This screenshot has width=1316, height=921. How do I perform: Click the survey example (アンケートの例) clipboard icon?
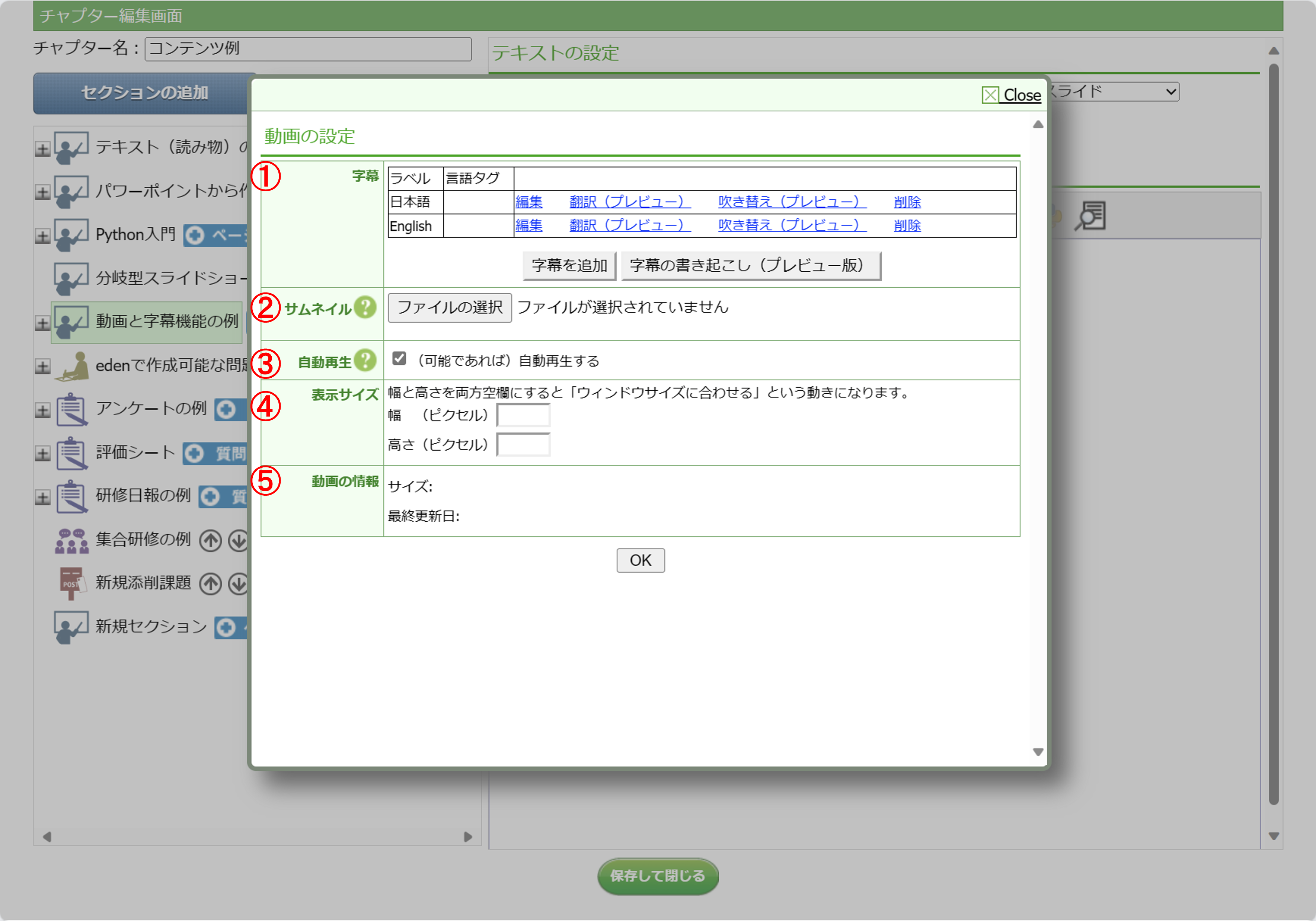tap(72, 409)
